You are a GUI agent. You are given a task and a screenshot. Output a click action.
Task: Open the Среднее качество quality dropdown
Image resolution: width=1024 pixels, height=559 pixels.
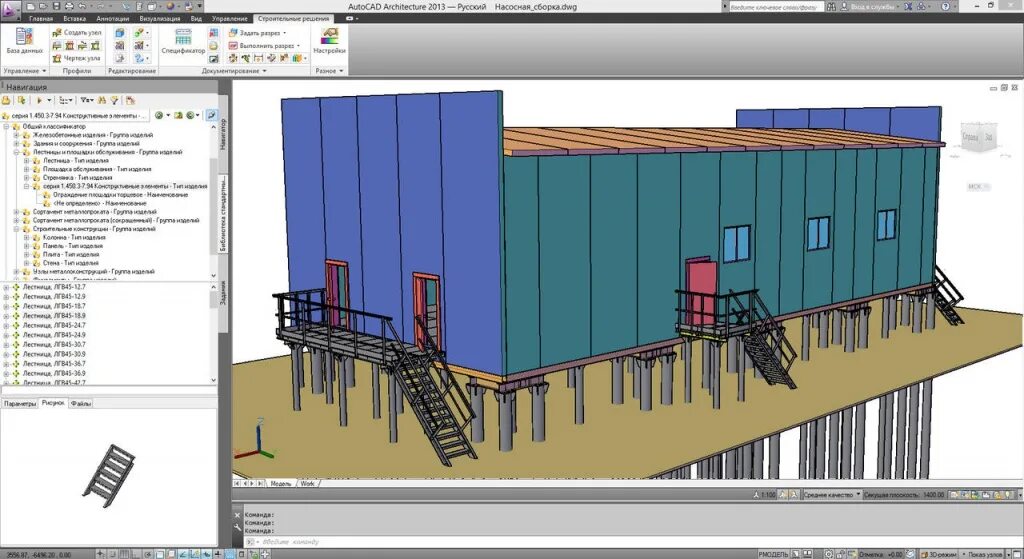(831, 495)
